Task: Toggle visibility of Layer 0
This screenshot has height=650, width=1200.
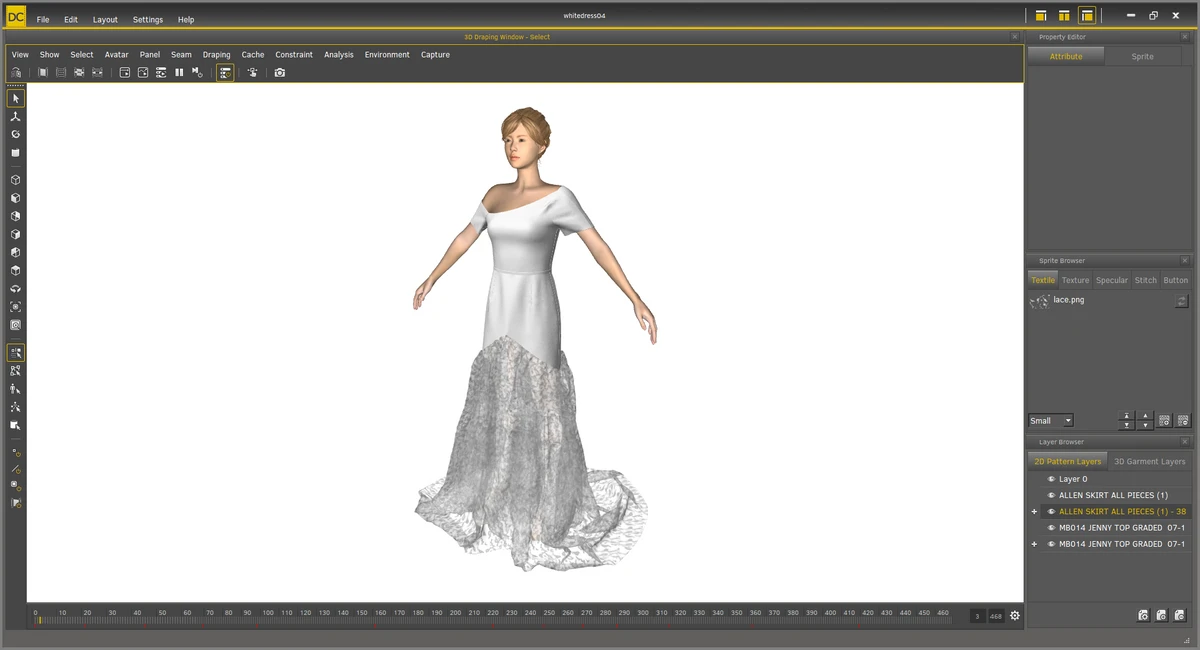Action: point(1051,479)
